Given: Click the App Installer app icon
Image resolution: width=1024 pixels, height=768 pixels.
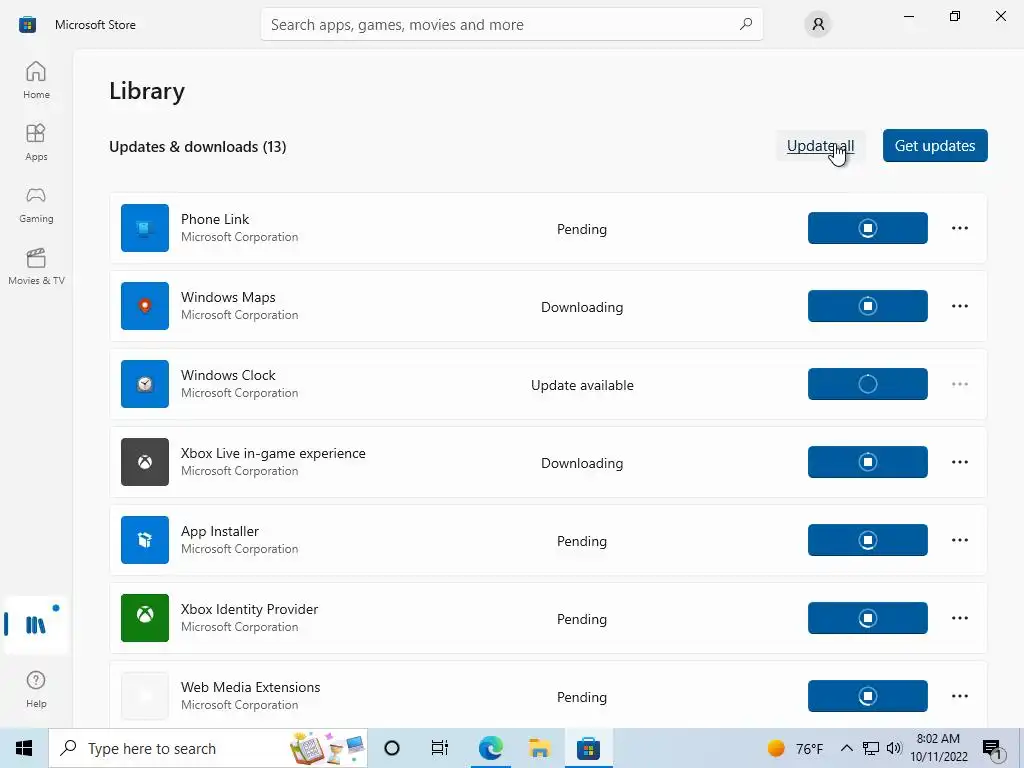Looking at the screenshot, I should pos(145,540).
